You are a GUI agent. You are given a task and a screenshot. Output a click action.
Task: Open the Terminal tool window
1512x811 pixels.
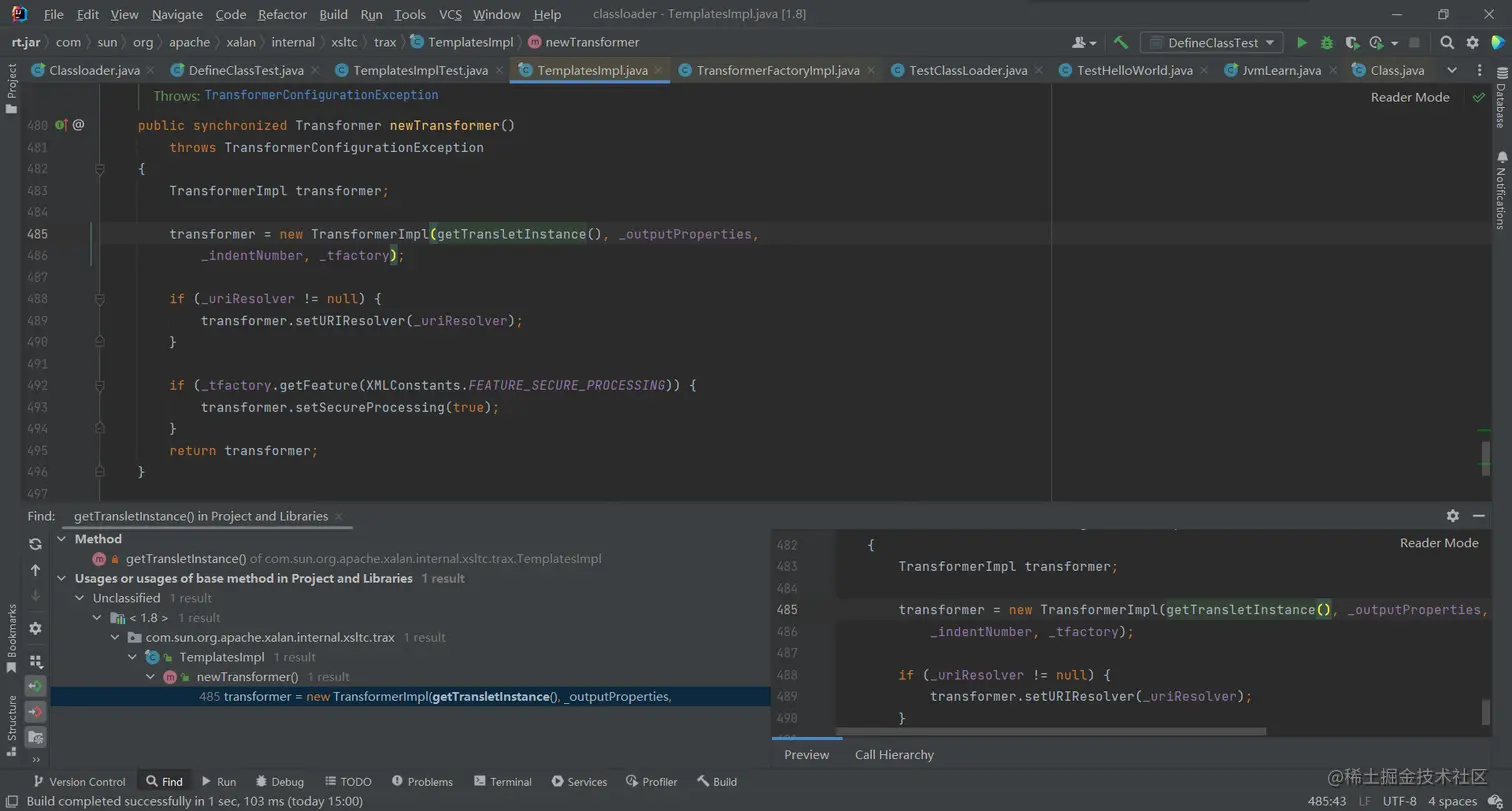[503, 782]
